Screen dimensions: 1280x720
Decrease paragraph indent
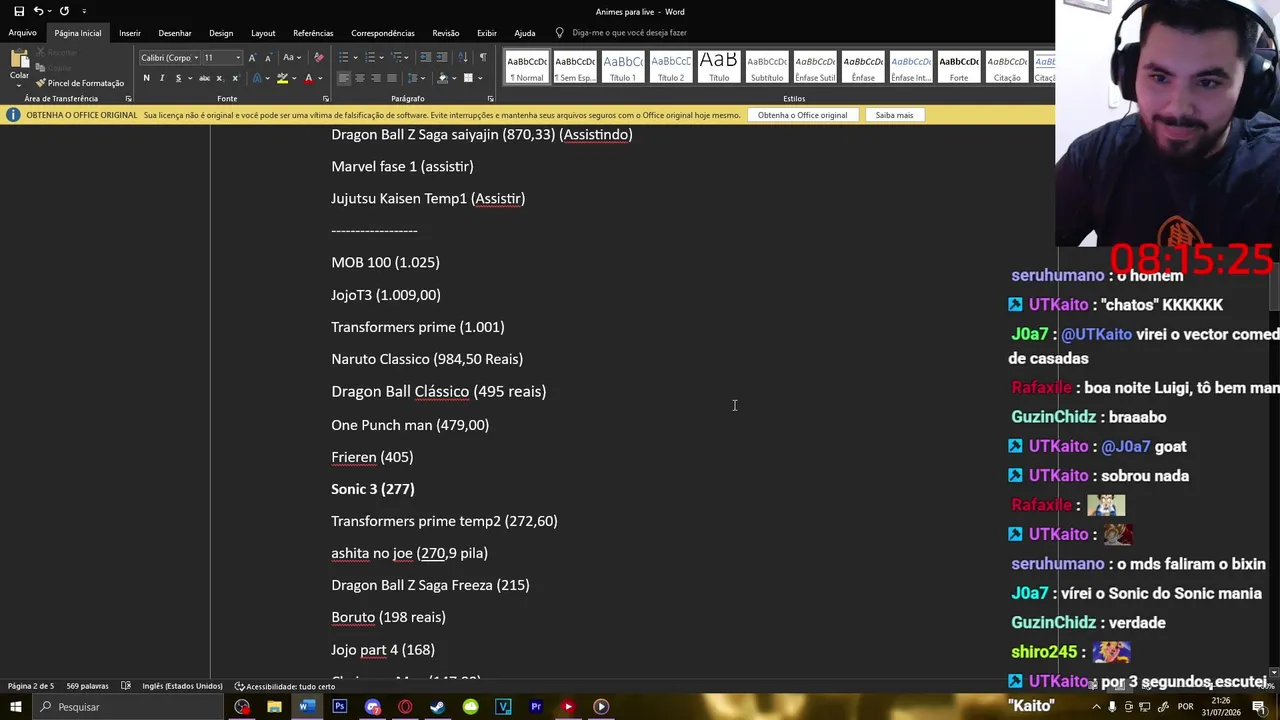pos(426,57)
